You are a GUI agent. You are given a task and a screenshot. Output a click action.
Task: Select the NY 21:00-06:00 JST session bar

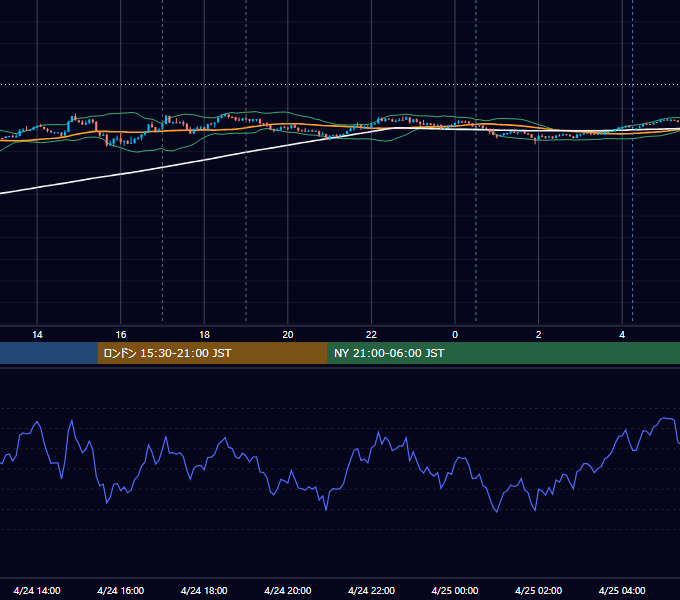[x=503, y=353]
